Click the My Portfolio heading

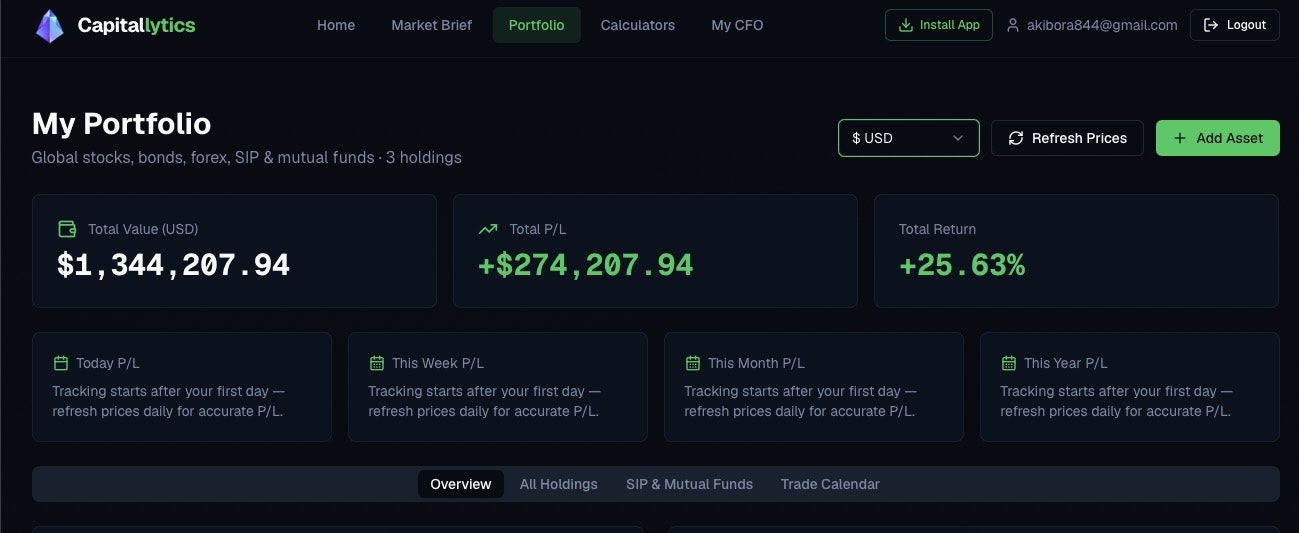122,124
